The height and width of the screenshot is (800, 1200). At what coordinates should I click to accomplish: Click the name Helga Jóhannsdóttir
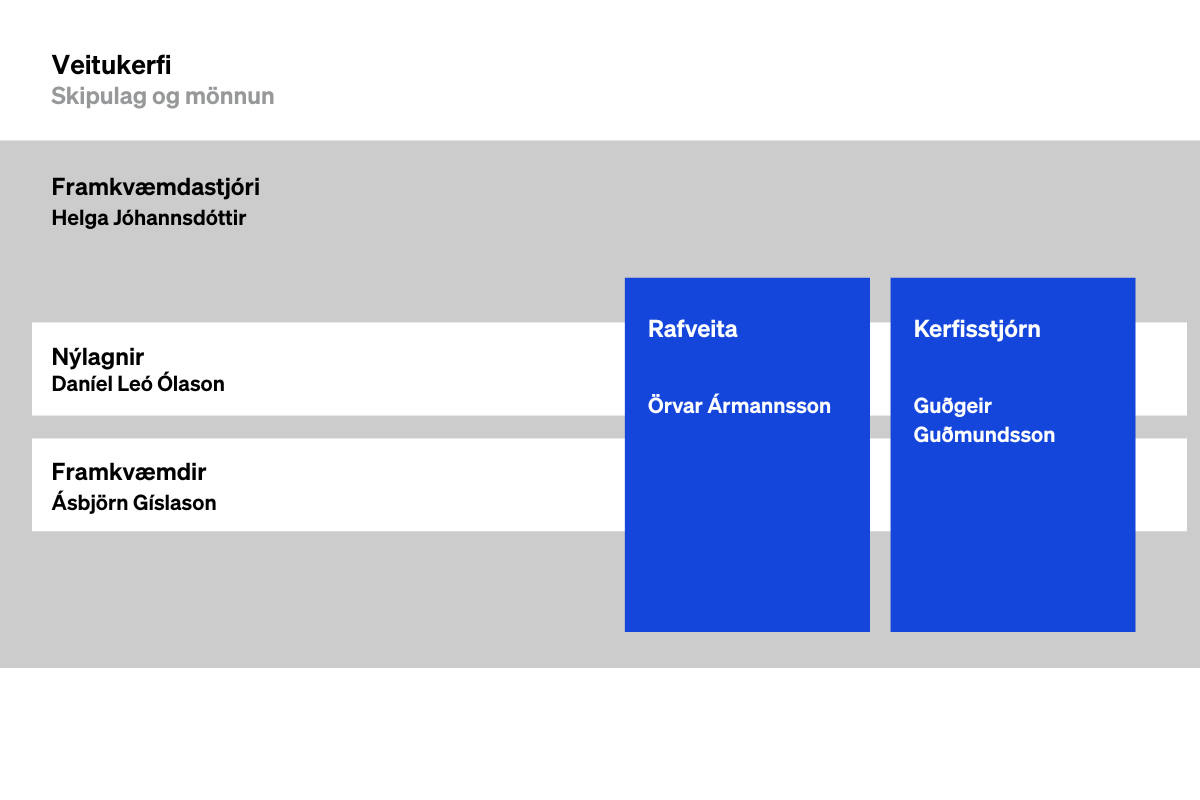click(148, 218)
